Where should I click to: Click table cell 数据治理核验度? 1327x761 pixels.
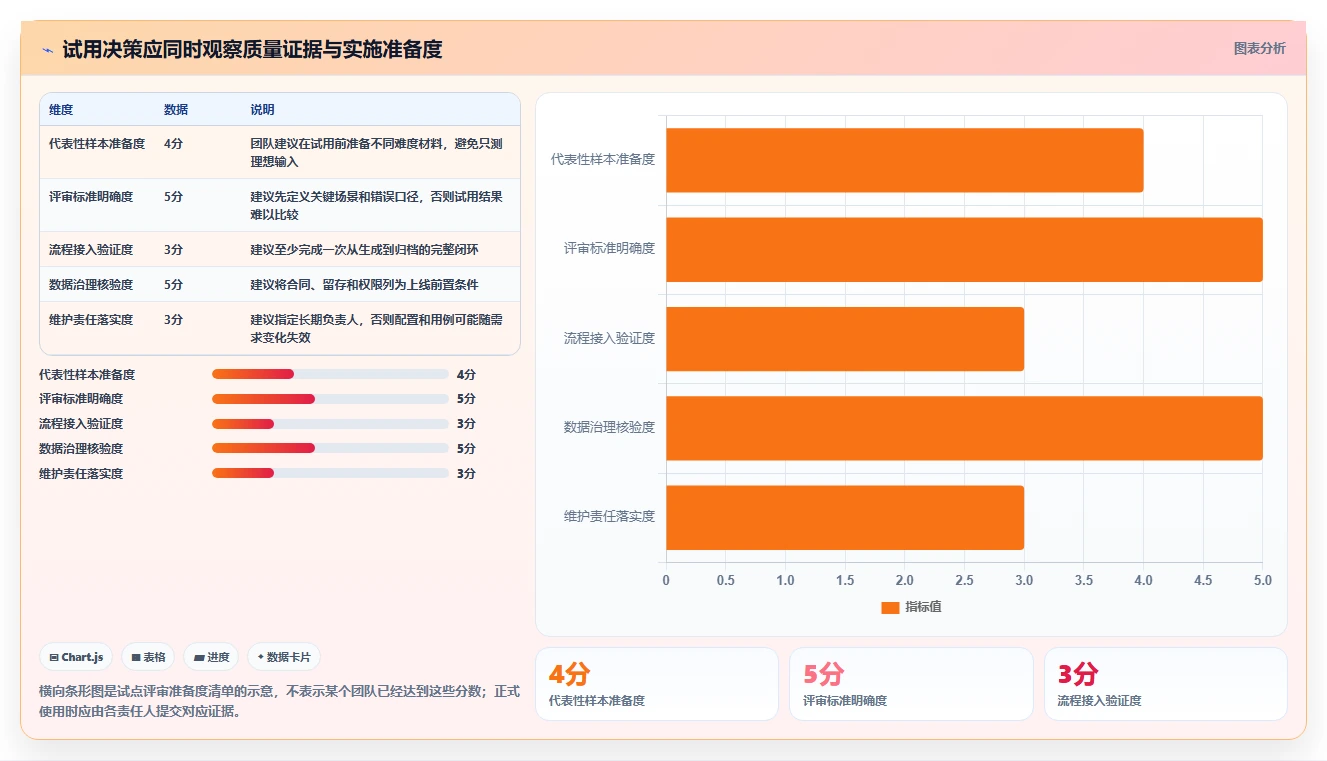(91, 285)
